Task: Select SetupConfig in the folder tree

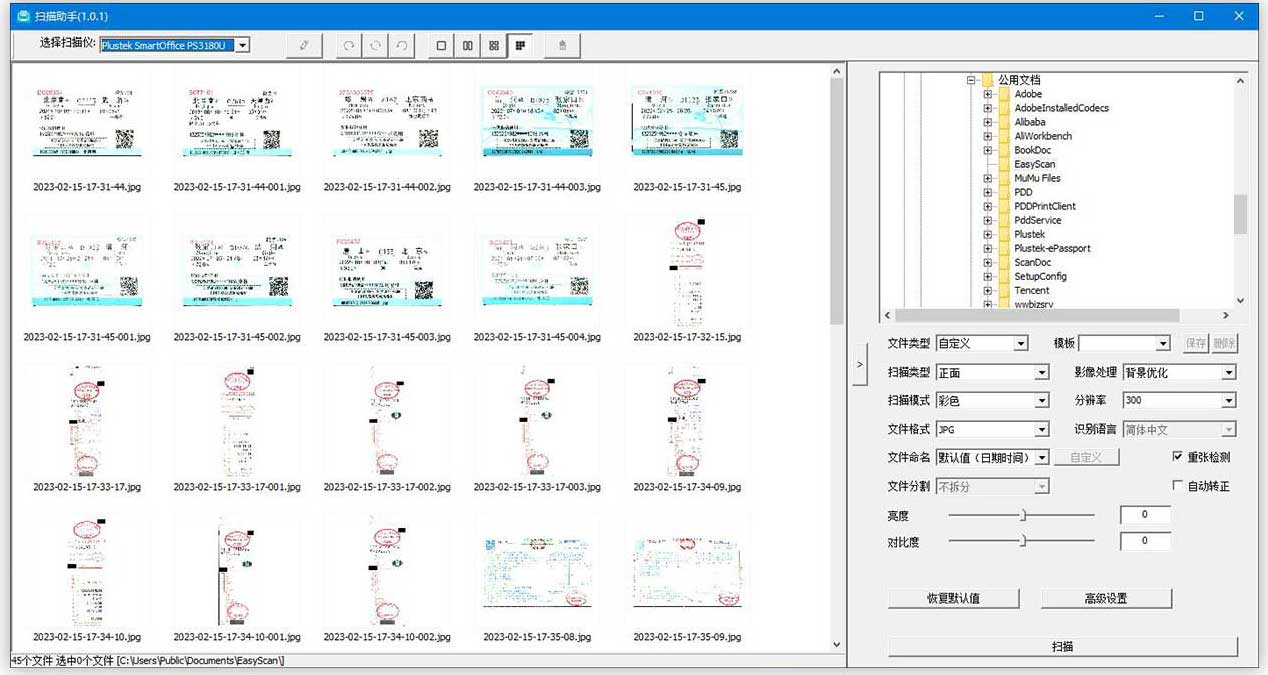Action: (x=1040, y=276)
